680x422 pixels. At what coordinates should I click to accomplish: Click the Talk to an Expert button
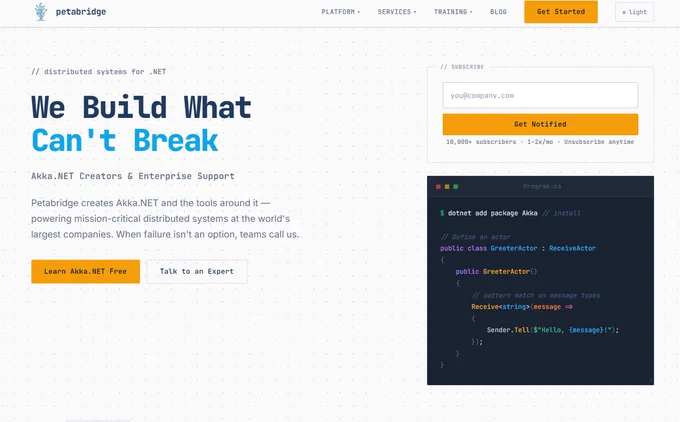click(197, 272)
